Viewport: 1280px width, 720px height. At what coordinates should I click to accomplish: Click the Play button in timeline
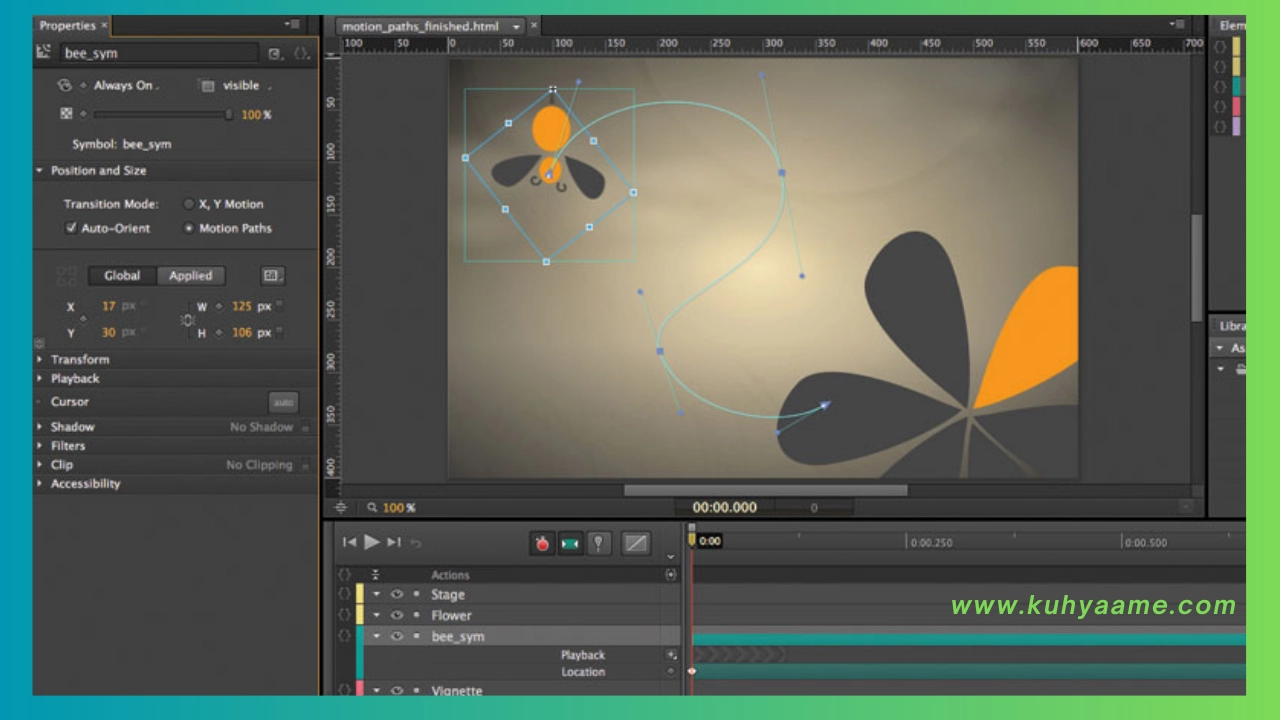coord(372,542)
